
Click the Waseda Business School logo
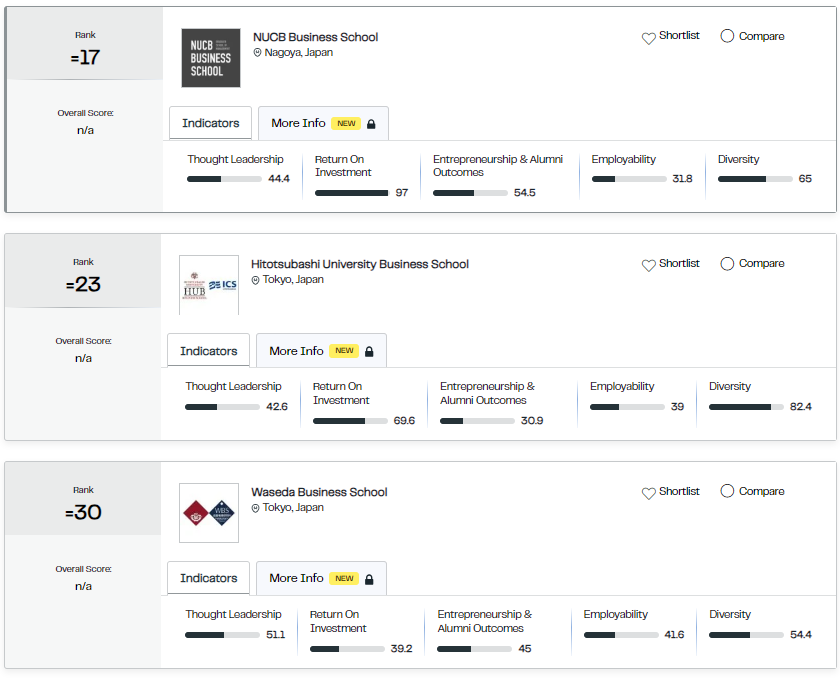coord(209,513)
